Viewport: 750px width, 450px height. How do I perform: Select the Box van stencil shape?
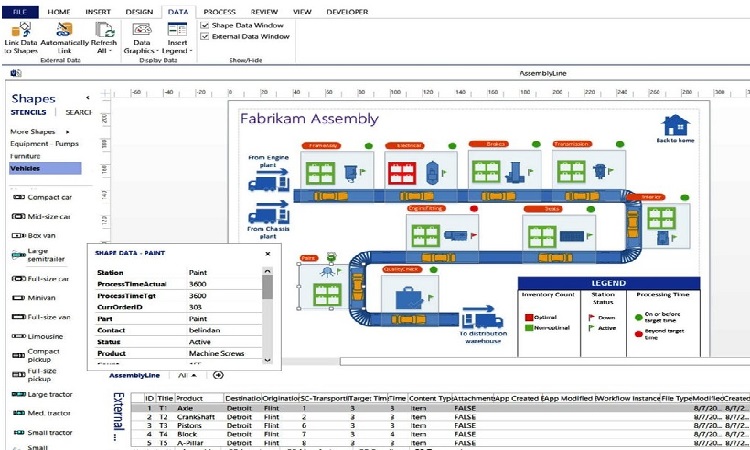click(33, 235)
